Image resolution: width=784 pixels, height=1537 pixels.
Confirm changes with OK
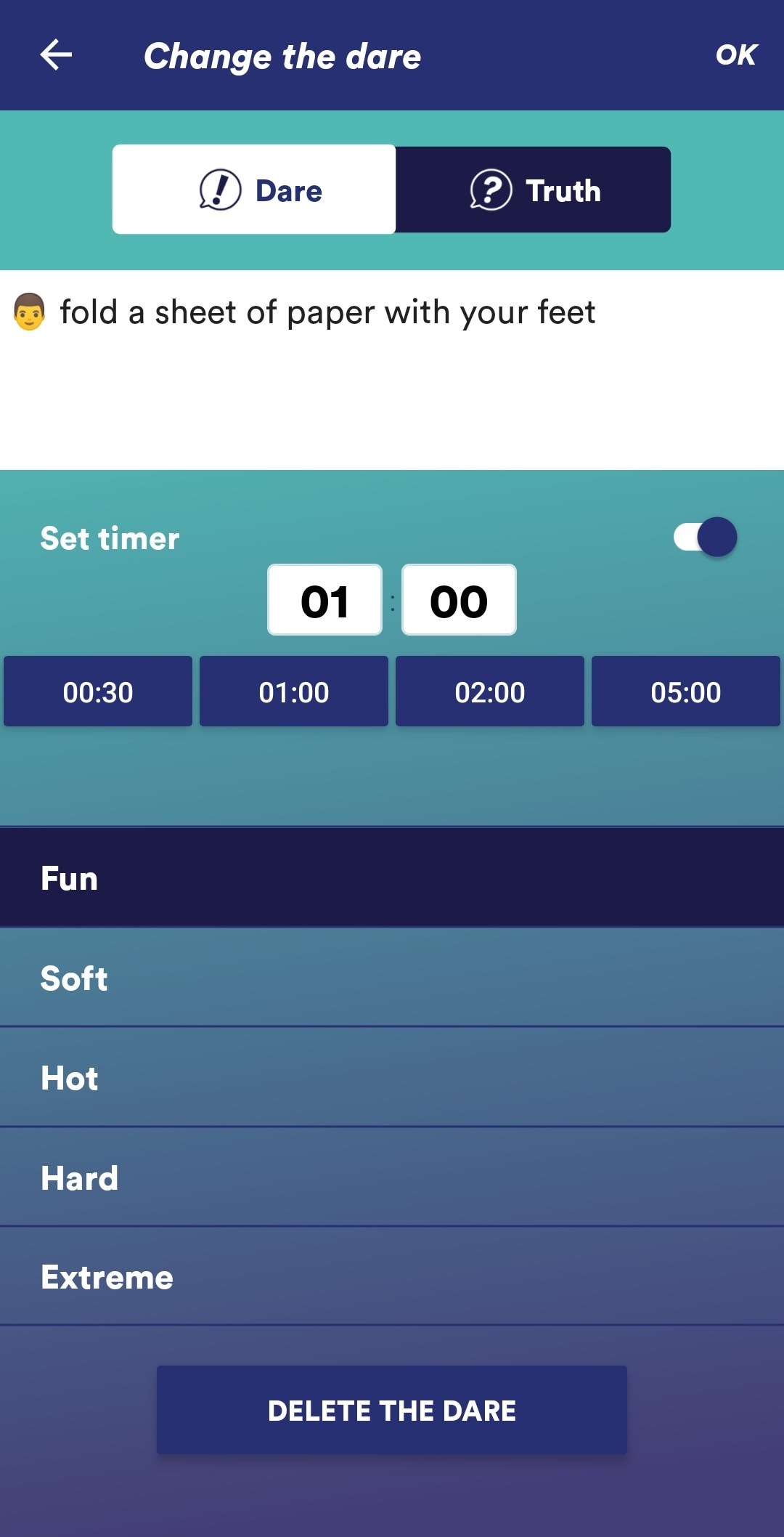click(736, 55)
